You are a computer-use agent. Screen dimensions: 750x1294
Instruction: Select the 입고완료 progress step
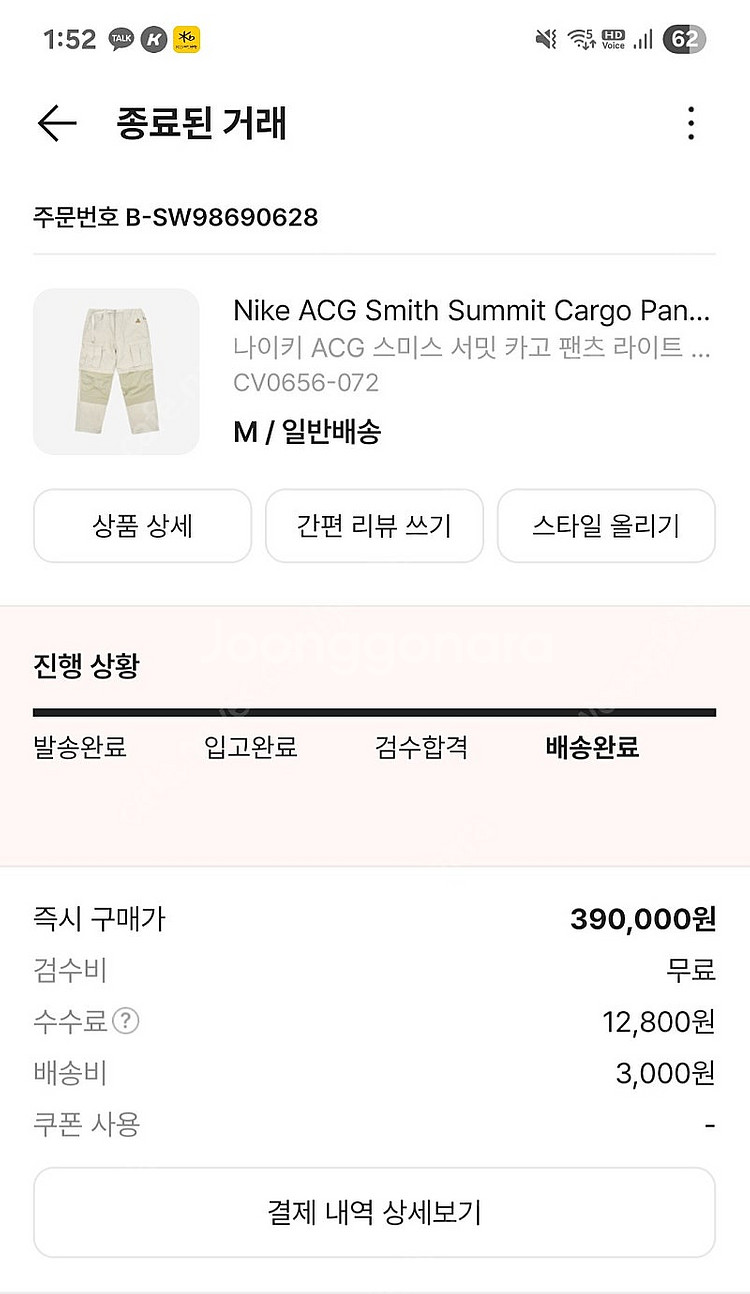[x=251, y=747]
